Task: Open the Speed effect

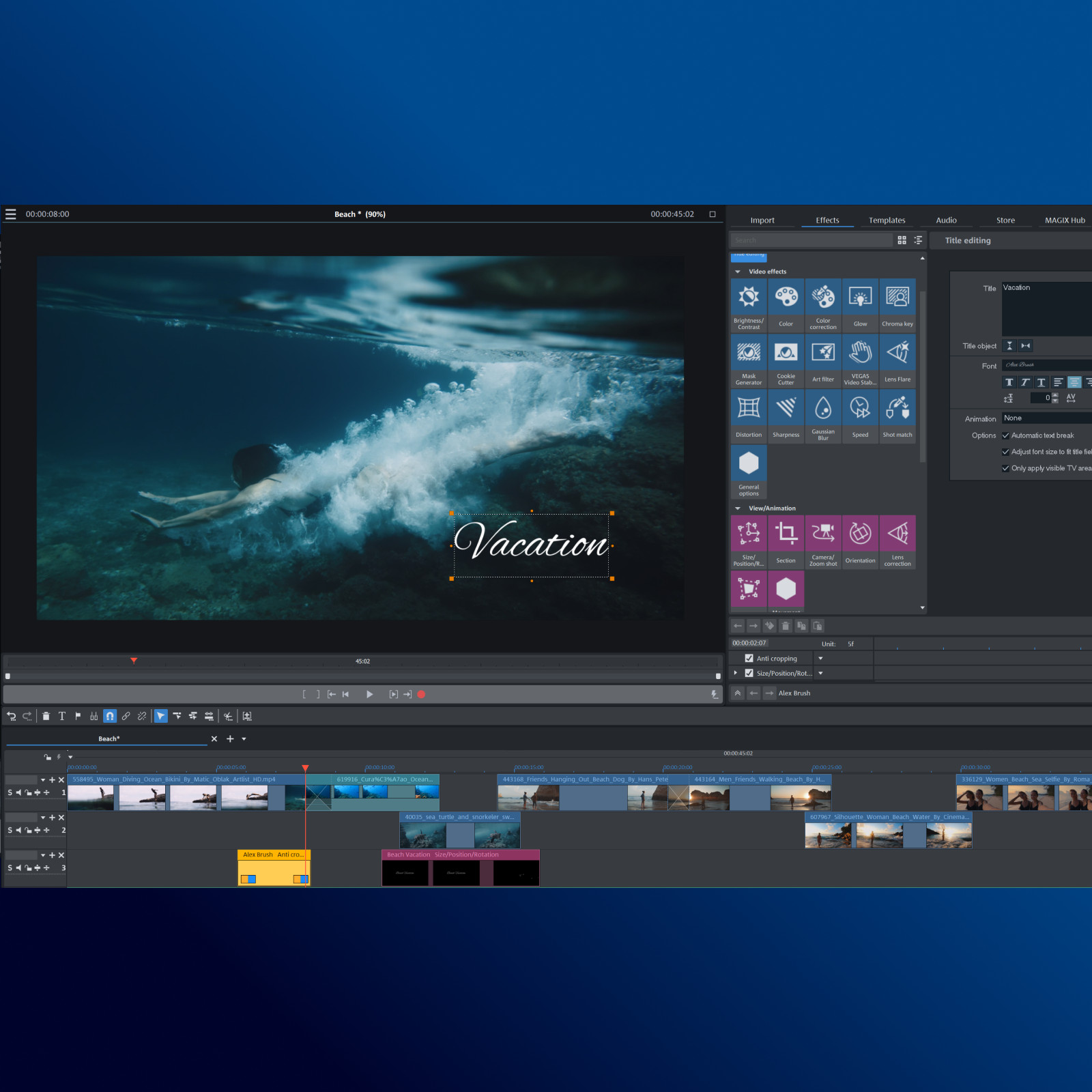Action: [x=860, y=416]
